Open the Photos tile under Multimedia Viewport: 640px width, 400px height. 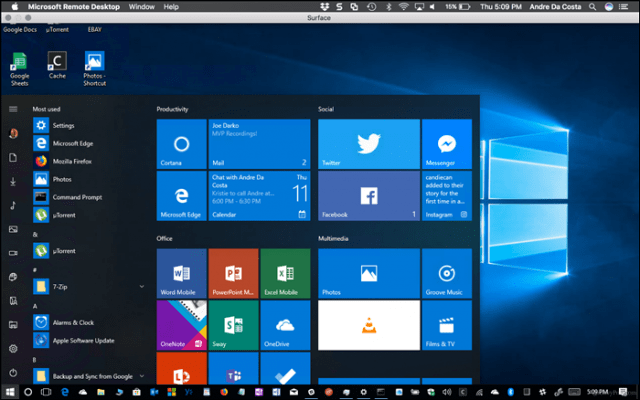(369, 273)
